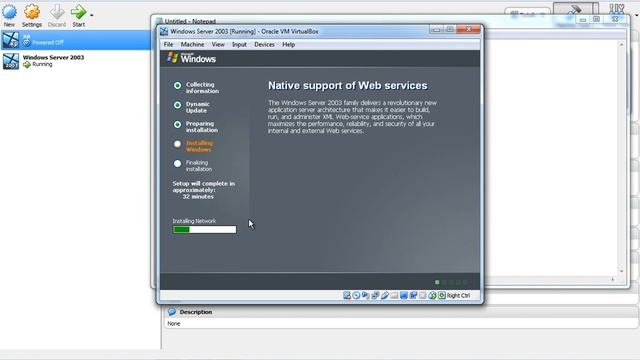Click the green Start arrow icon
The height and width of the screenshot is (360, 640).
(78, 12)
